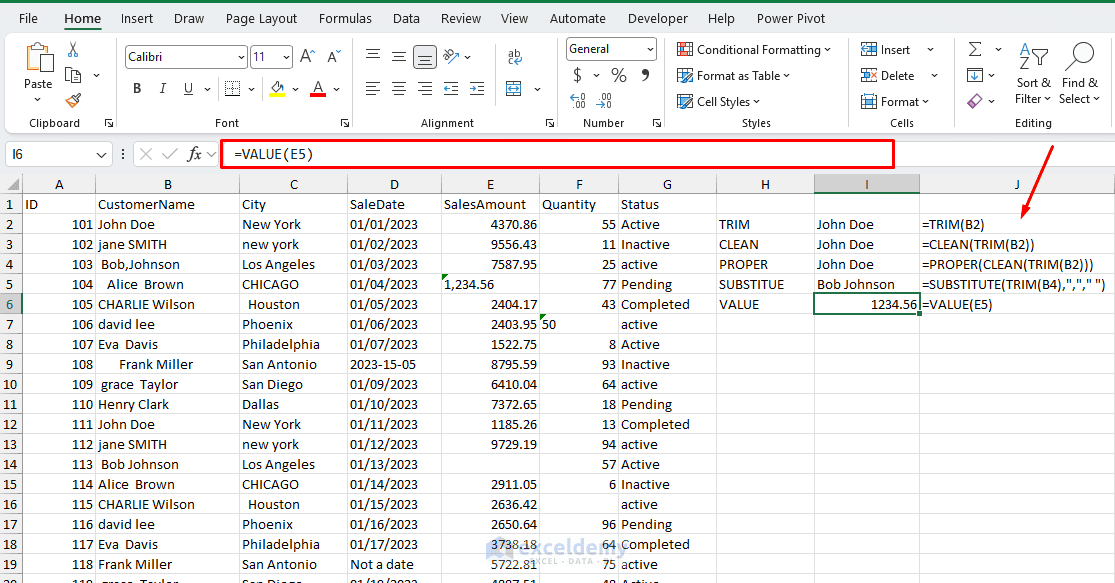Open Font dialog launcher
The height and width of the screenshot is (583, 1115).
click(345, 123)
